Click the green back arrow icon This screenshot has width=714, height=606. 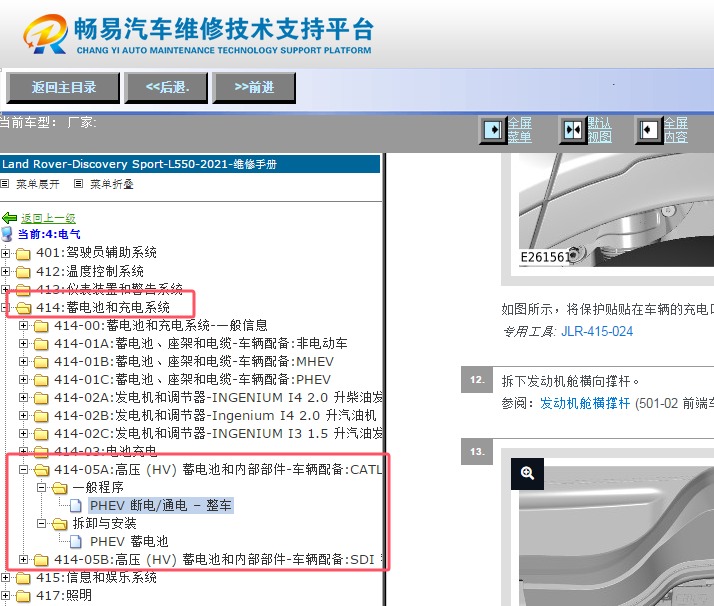10,218
